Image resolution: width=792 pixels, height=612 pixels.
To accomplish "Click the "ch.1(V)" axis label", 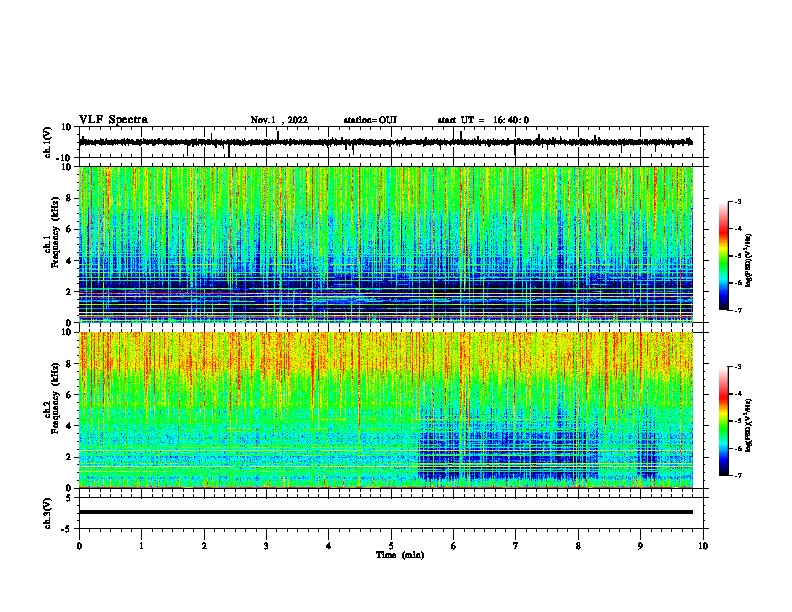I will pos(48,142).
